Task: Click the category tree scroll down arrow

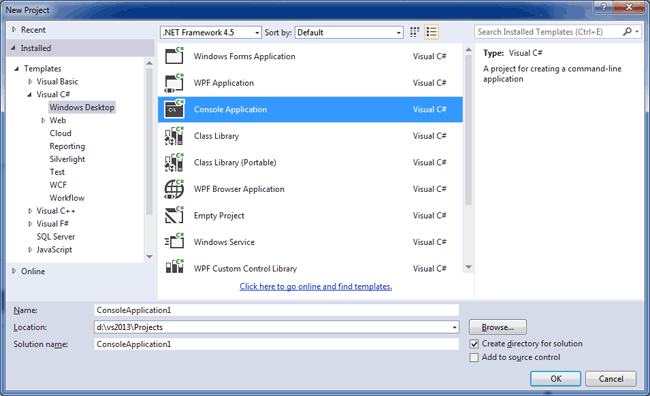Action: (x=149, y=257)
